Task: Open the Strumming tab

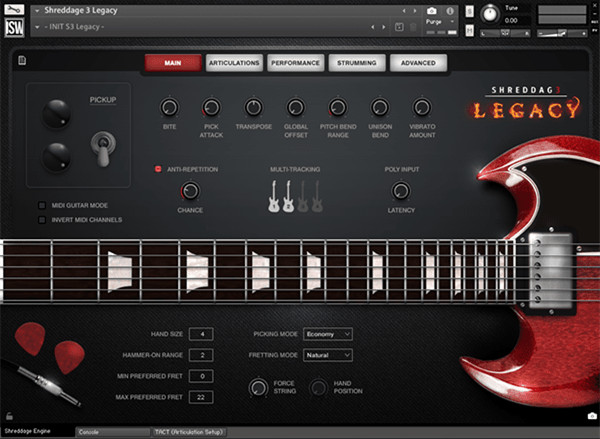Action: (357, 63)
